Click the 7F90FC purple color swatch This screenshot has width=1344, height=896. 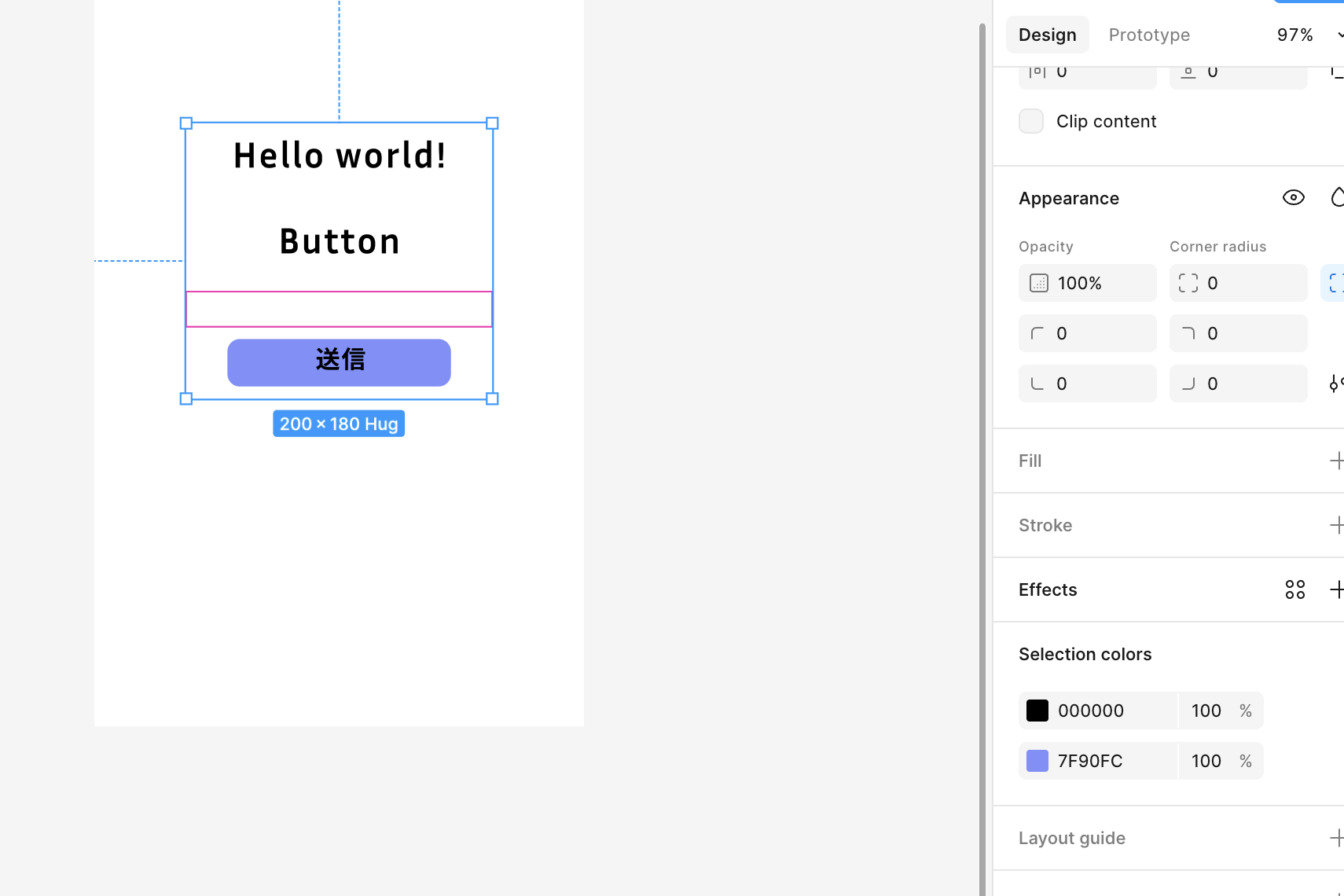tap(1037, 761)
